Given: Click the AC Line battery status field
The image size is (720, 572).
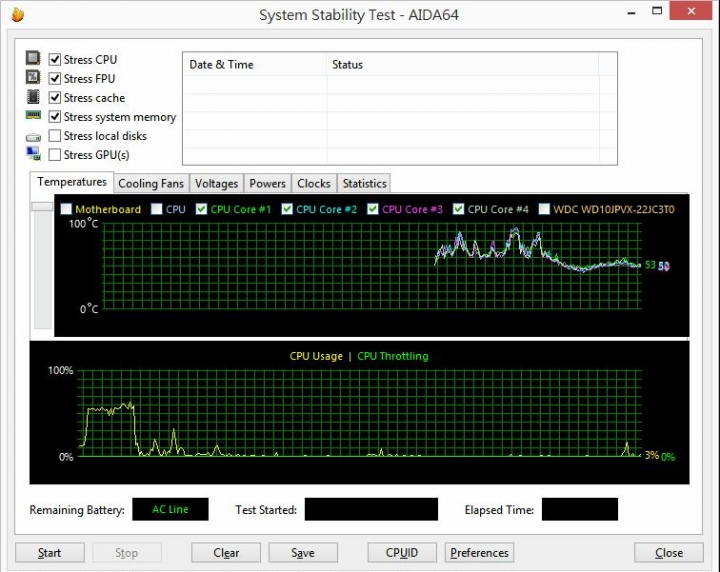Looking at the screenshot, I should 170,509.
